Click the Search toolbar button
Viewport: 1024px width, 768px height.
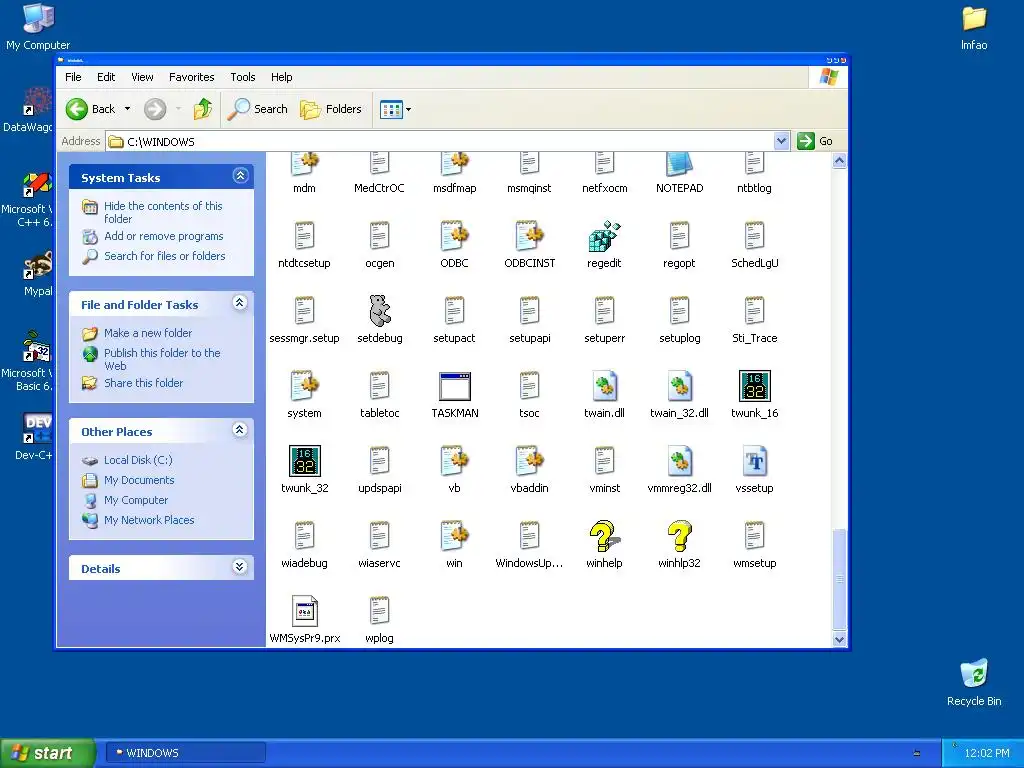click(258, 109)
